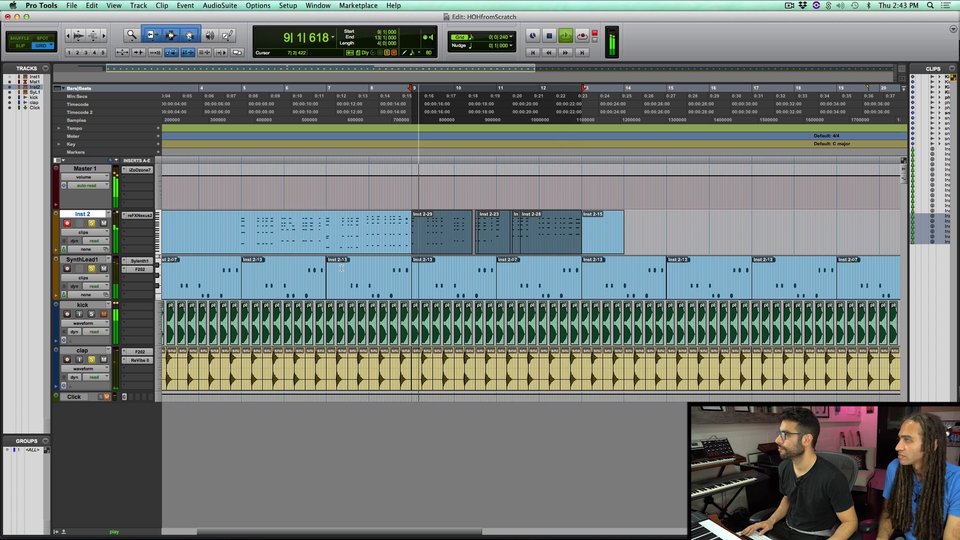Switch to Slip edit mode
Image resolution: width=960 pixels, height=540 pixels.
(20, 45)
